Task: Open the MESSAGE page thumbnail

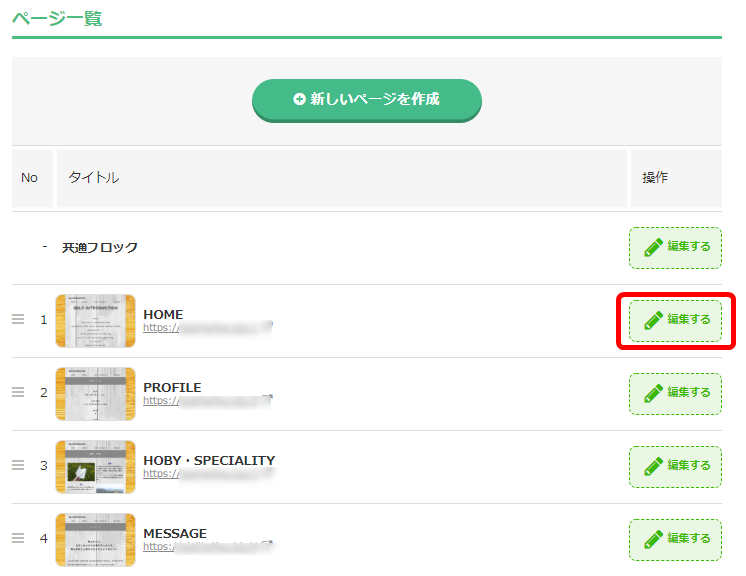Action: click(x=96, y=539)
